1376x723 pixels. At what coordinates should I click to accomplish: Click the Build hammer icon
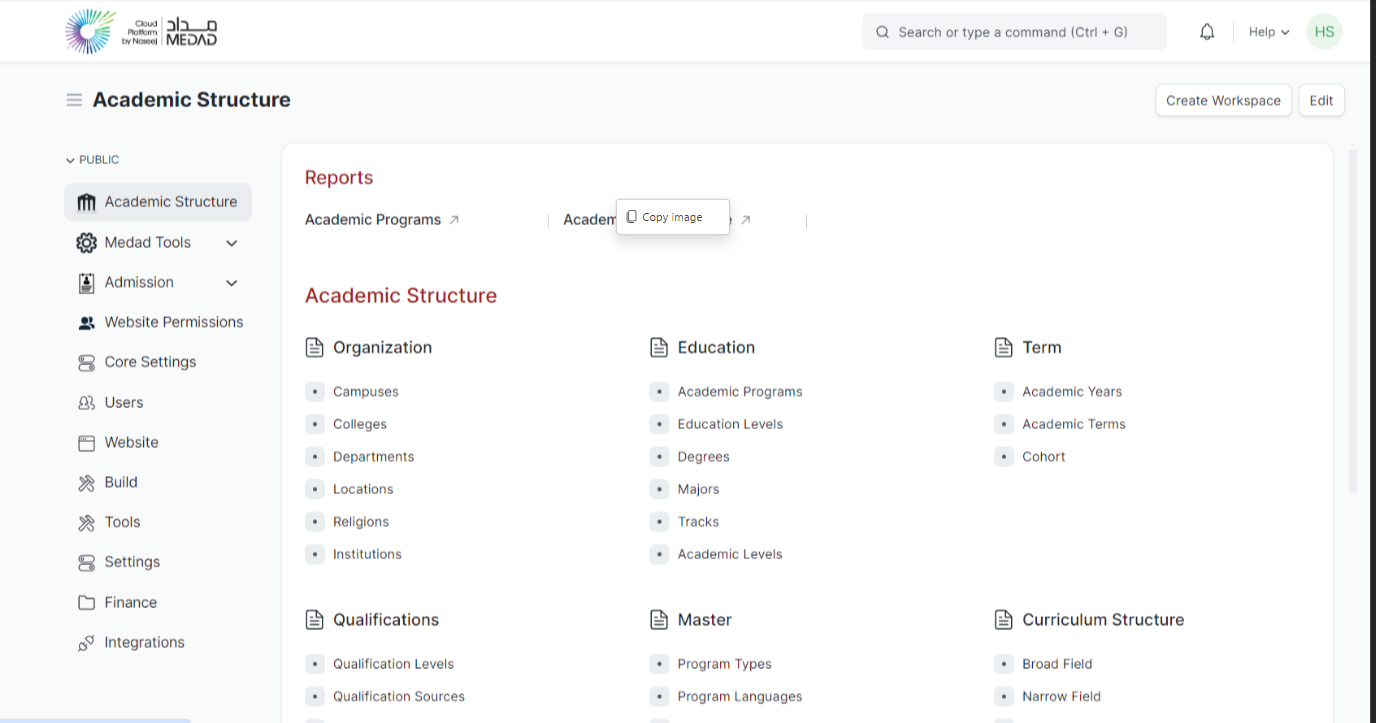(87, 482)
